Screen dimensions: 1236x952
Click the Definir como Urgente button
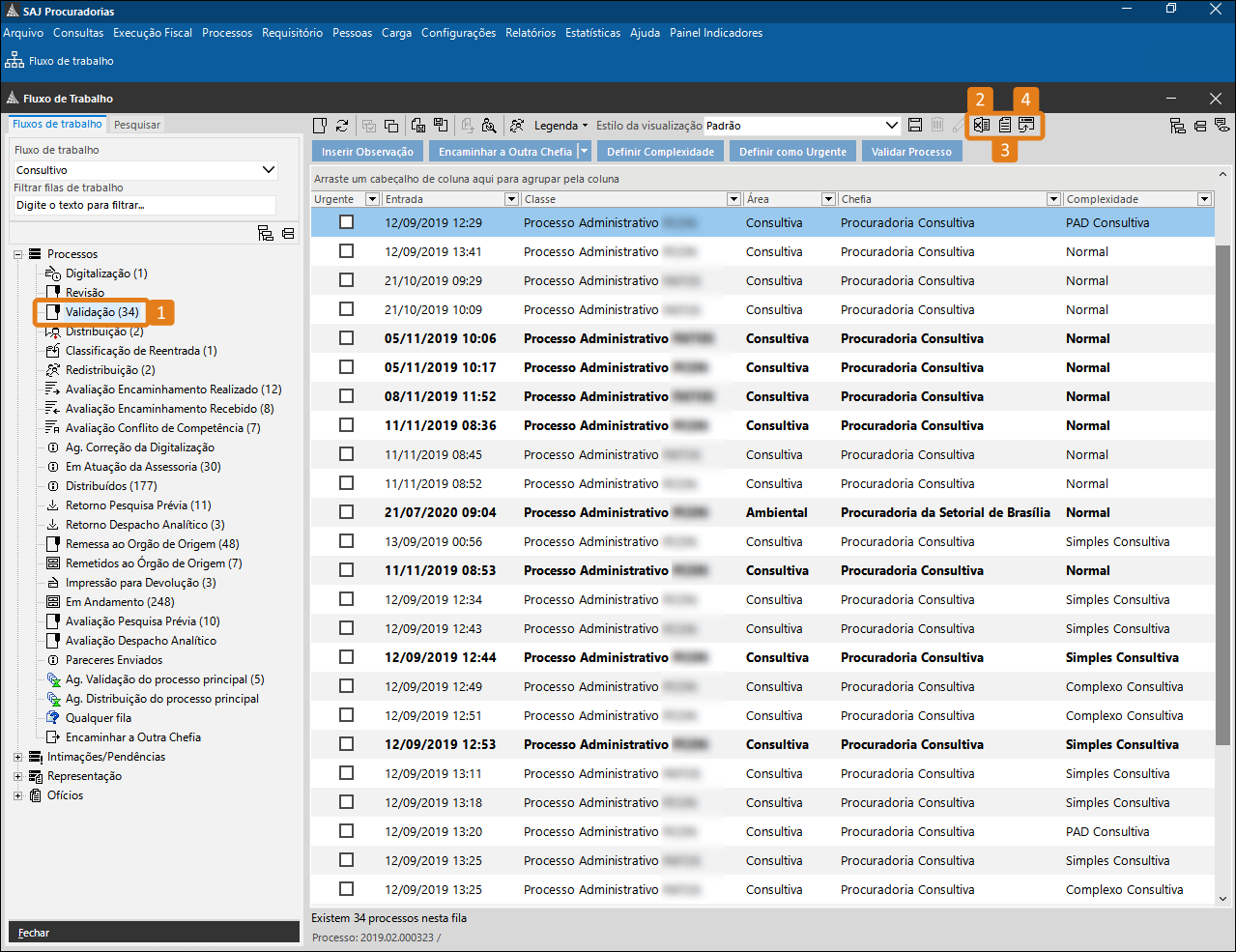792,152
